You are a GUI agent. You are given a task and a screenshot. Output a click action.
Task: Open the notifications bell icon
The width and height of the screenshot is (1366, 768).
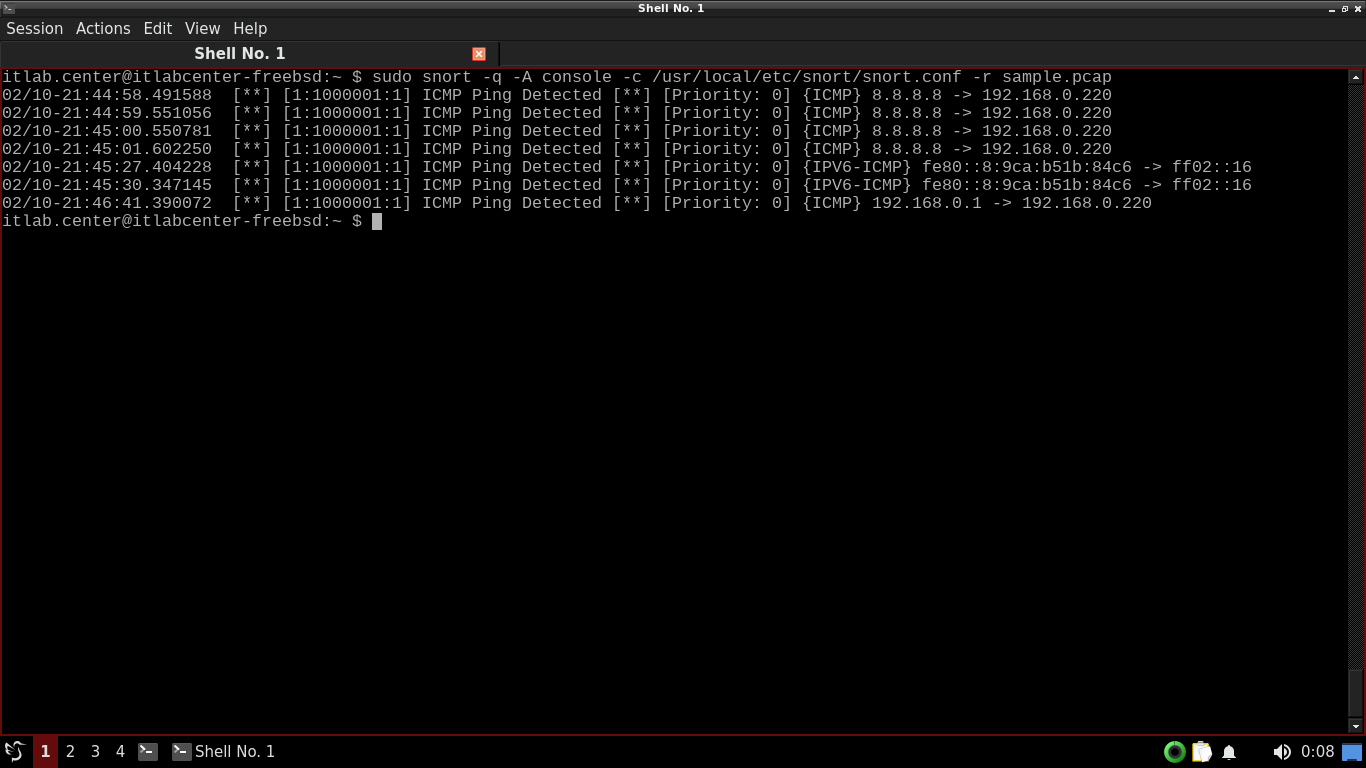1229,752
